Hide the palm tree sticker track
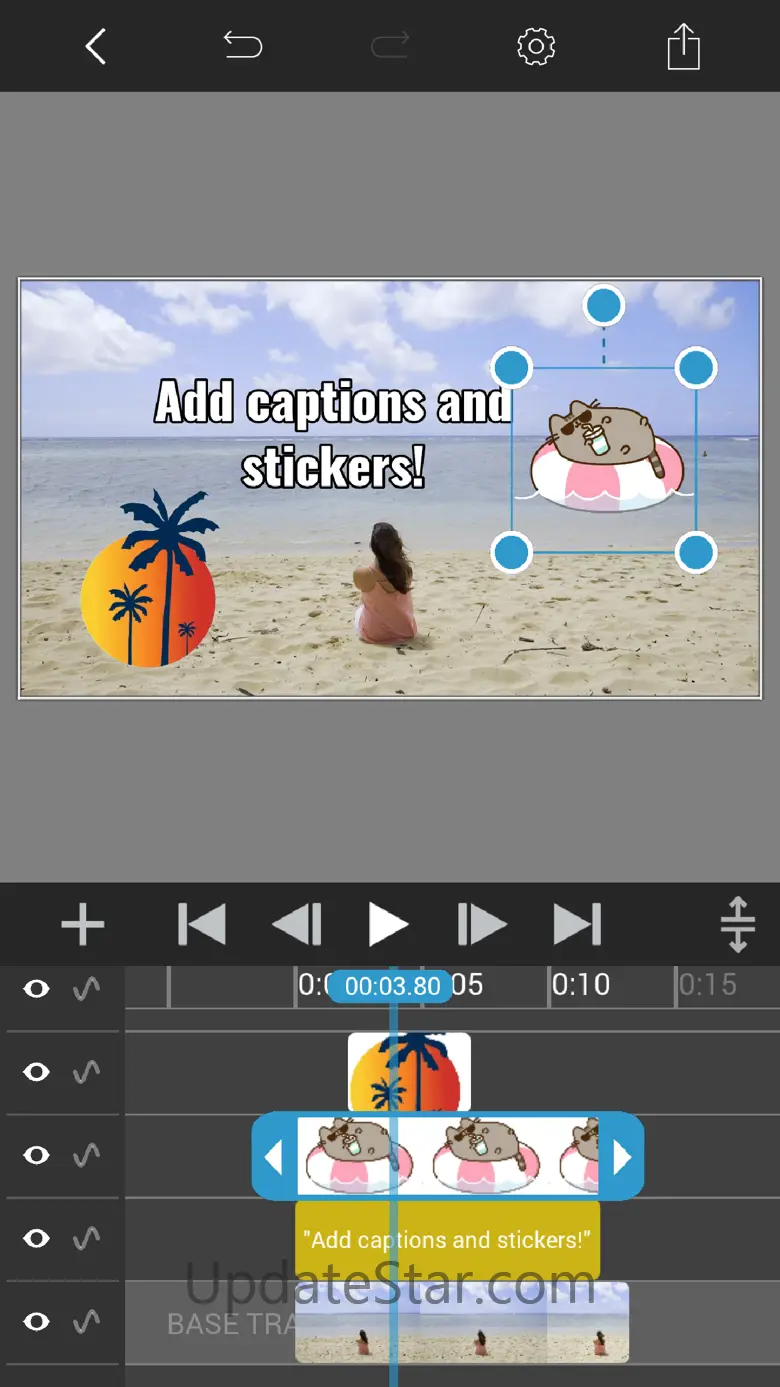 coord(37,1072)
